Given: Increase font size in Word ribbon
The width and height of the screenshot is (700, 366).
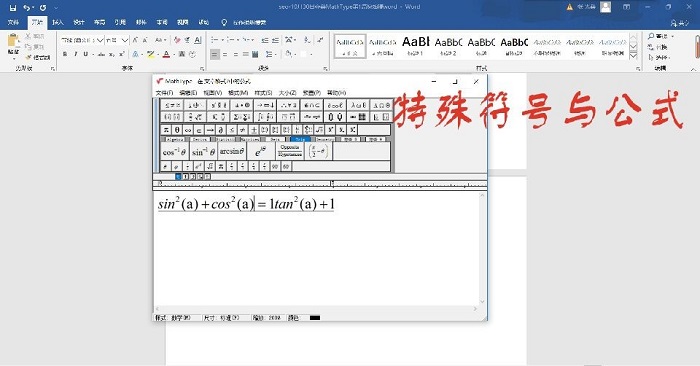Looking at the screenshot, I should (x=135, y=40).
